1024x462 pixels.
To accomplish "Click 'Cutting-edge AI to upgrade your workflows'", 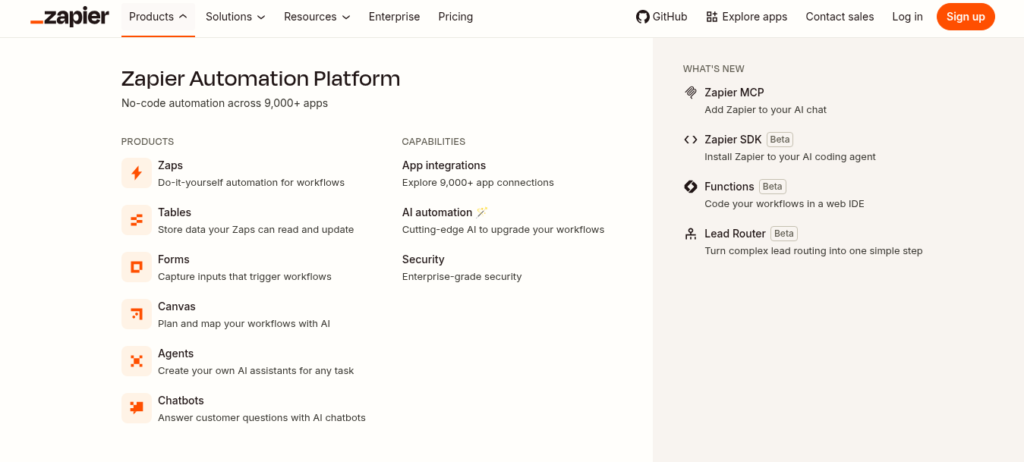I will tap(504, 230).
